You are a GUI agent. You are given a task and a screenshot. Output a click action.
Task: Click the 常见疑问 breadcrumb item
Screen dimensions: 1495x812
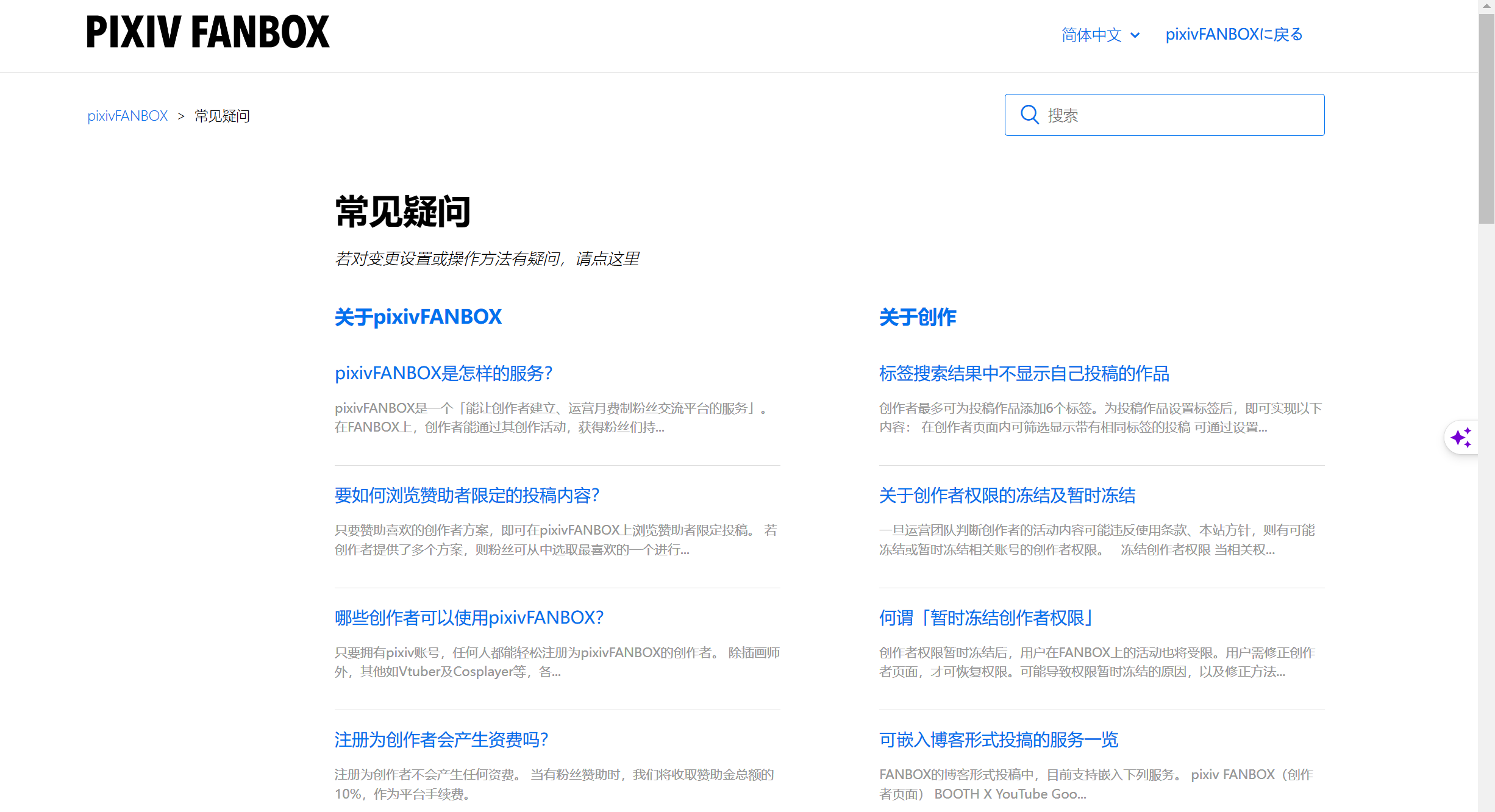222,116
